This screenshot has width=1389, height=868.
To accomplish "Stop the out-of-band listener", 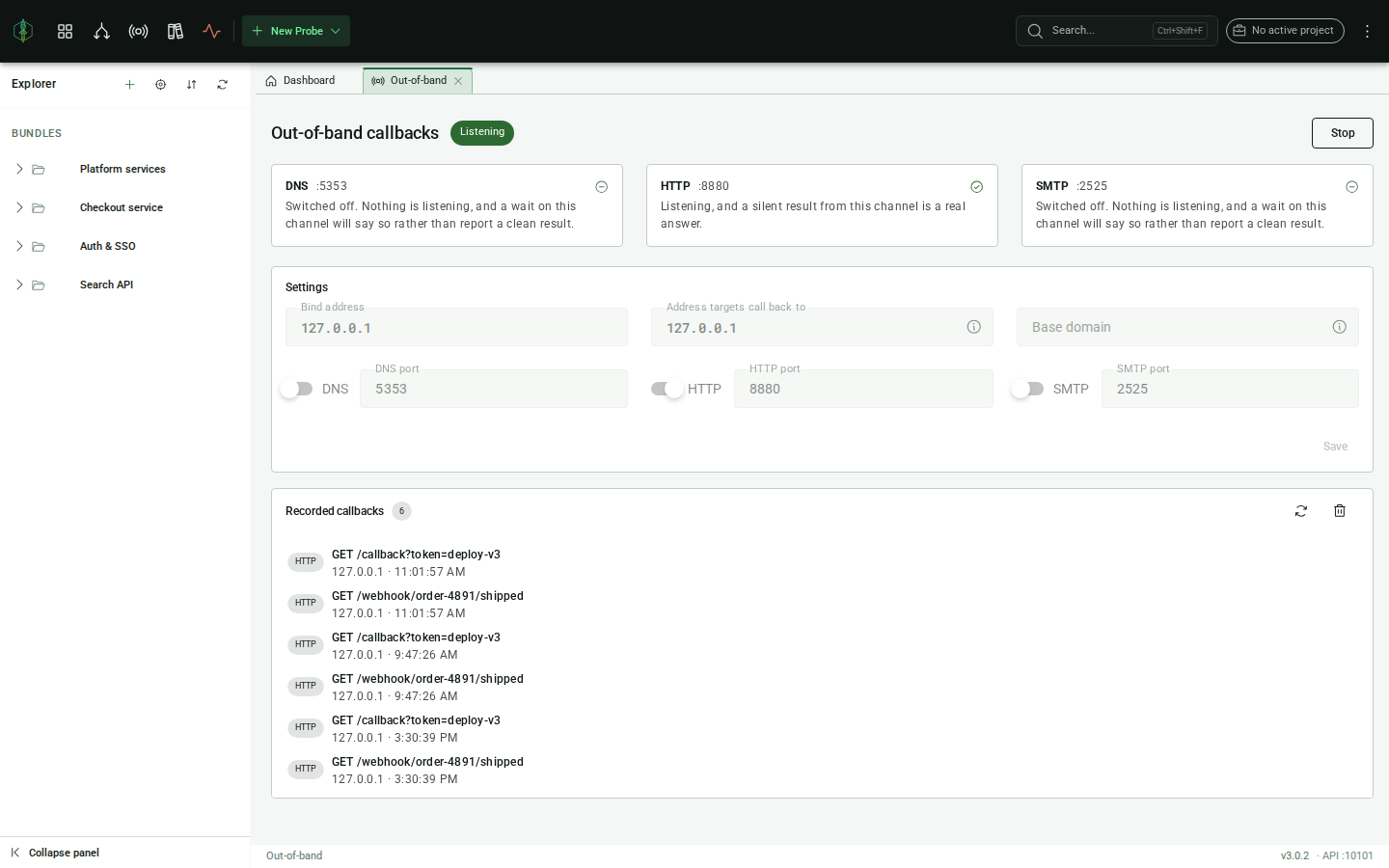I will coord(1342,133).
